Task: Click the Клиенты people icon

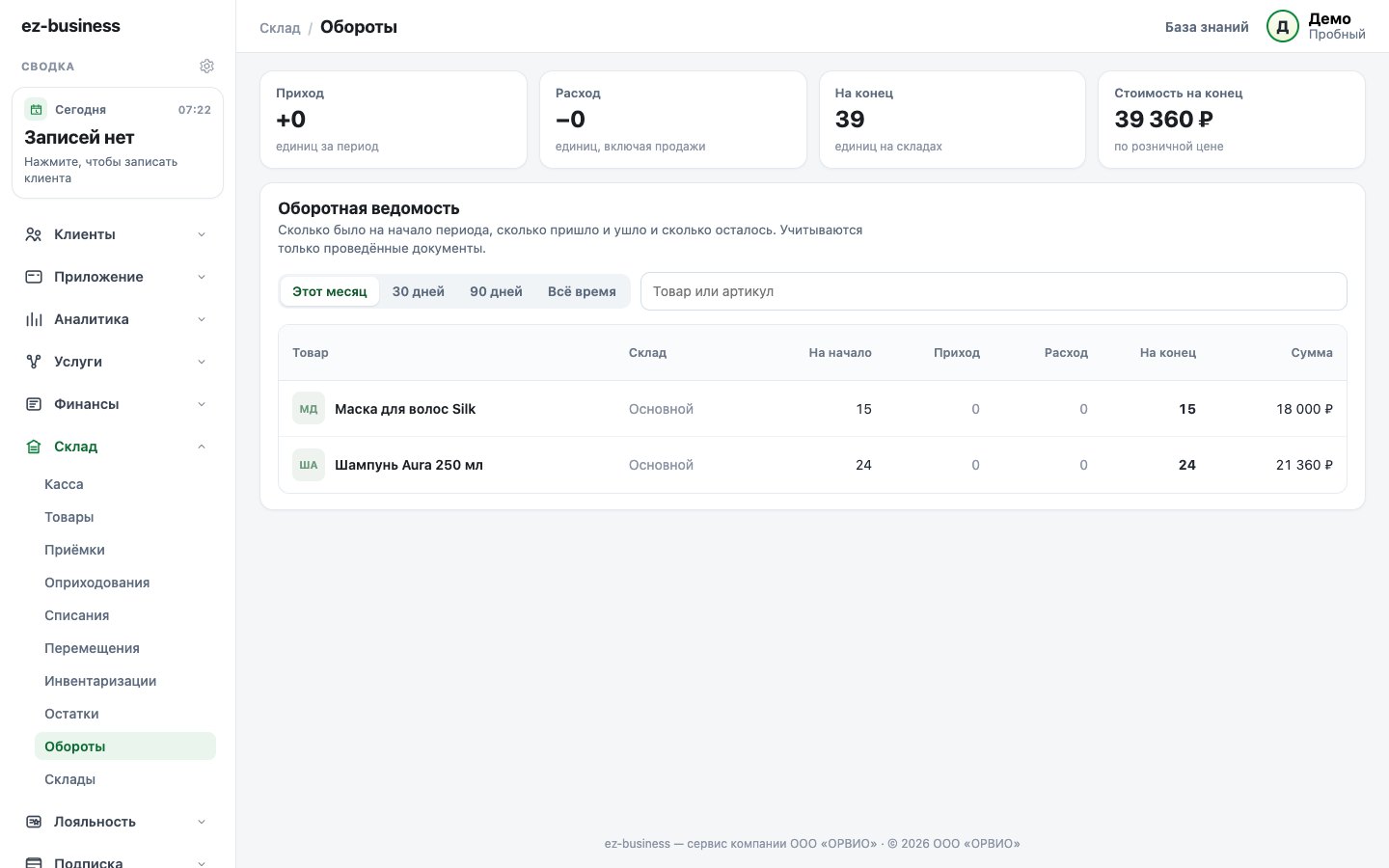Action: [34, 234]
